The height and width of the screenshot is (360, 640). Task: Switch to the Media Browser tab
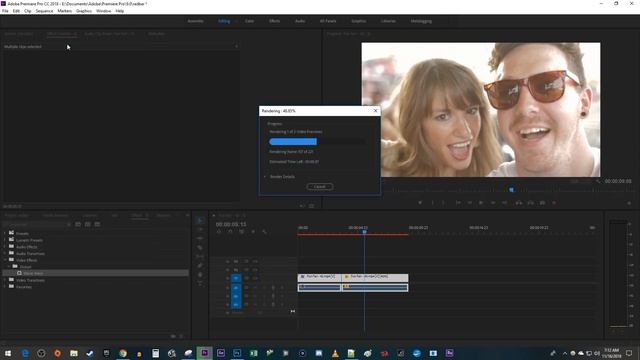coord(56,215)
